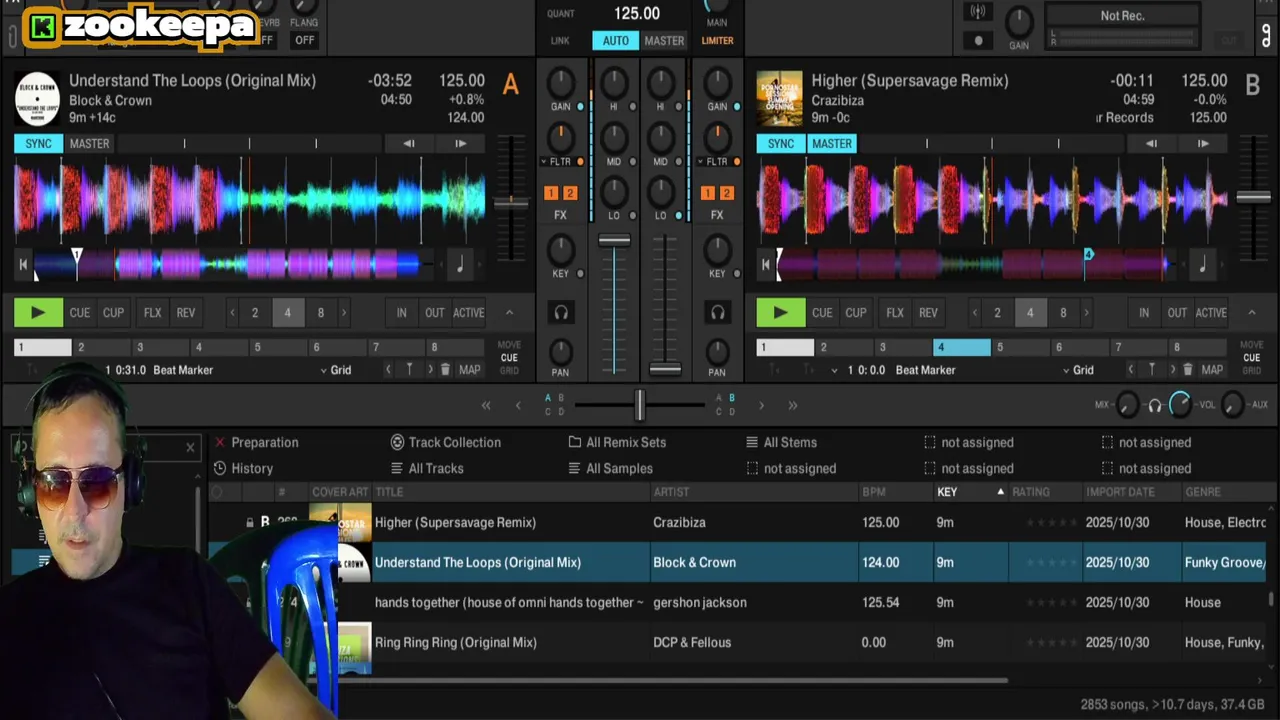Click Deck B musical note keylock icon
This screenshot has height=720, width=1280.
1202,265
